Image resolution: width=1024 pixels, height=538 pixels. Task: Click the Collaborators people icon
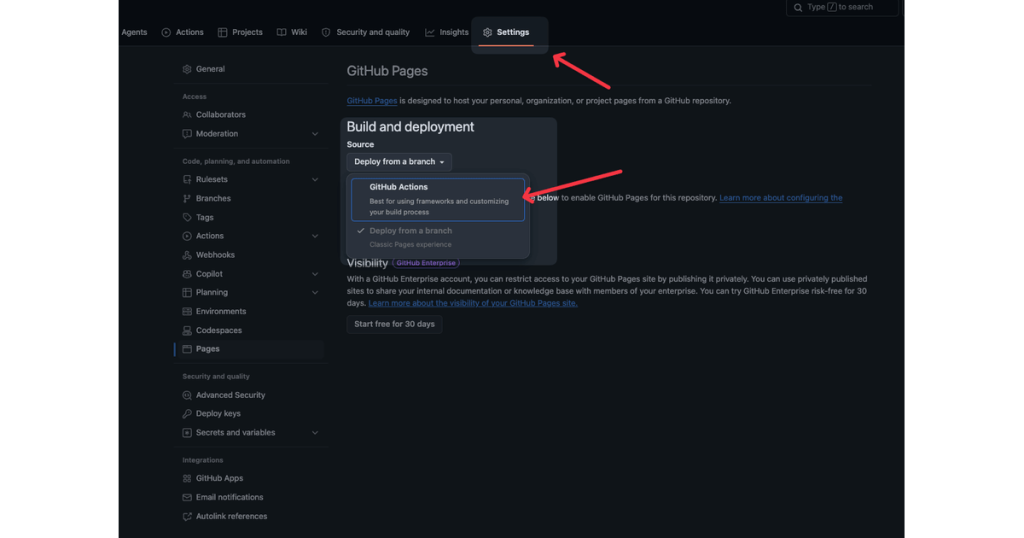click(x=187, y=115)
